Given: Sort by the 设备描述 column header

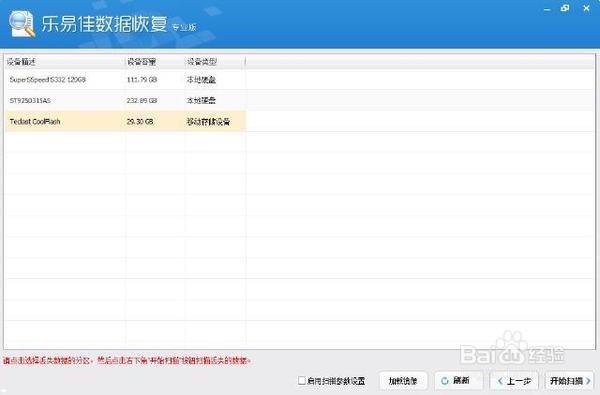Looking at the screenshot, I should pyautogui.click(x=64, y=62).
